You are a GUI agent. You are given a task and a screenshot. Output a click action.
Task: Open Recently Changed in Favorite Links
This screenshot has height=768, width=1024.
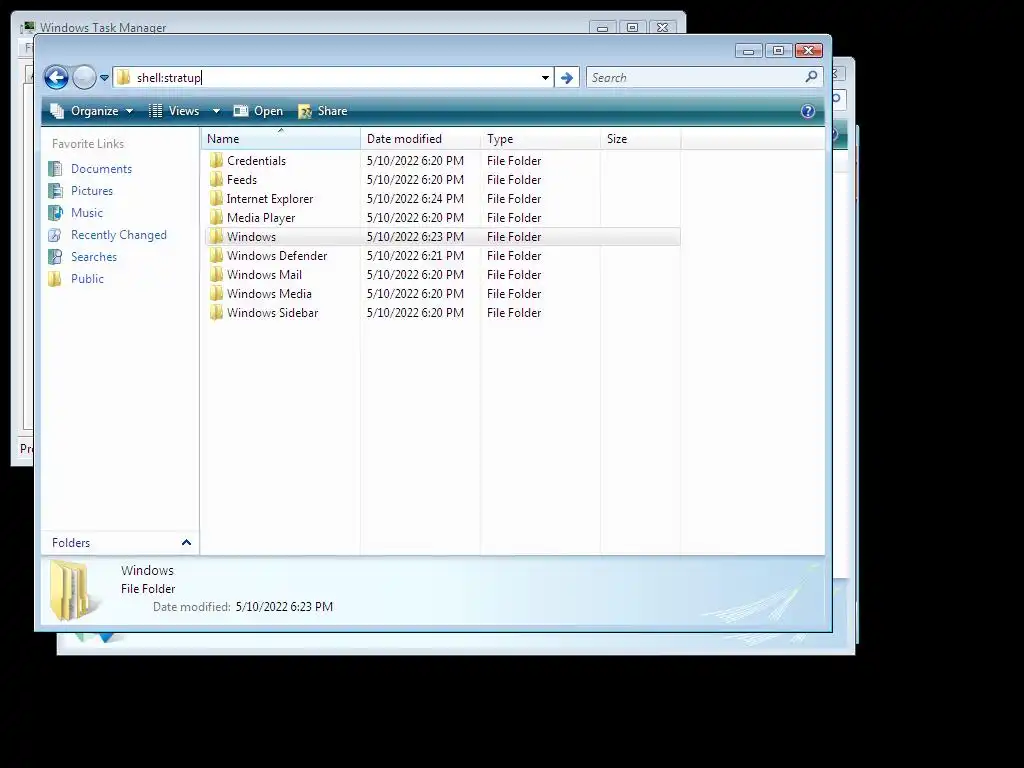[x=119, y=235]
